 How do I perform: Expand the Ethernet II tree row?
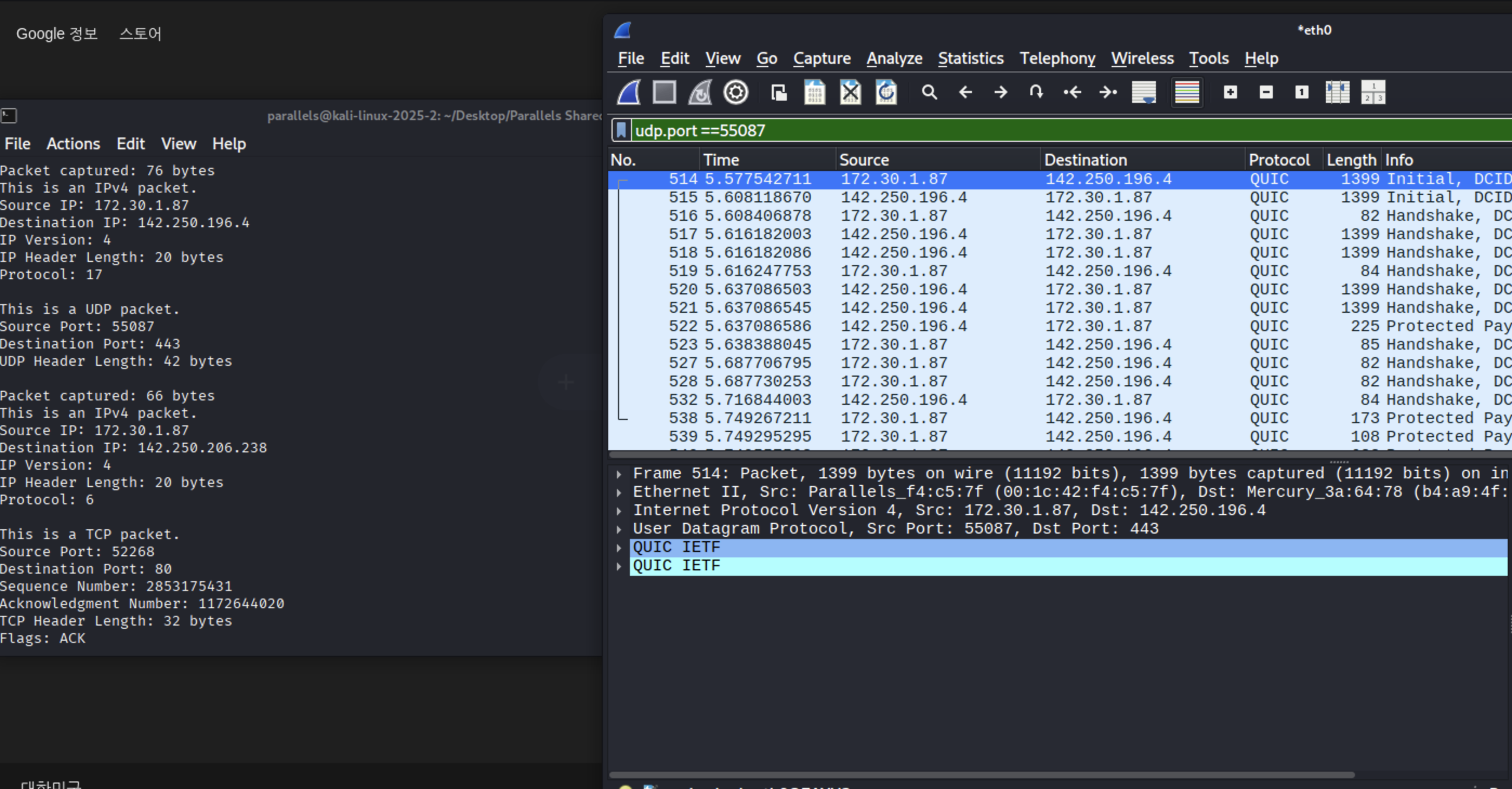click(619, 492)
